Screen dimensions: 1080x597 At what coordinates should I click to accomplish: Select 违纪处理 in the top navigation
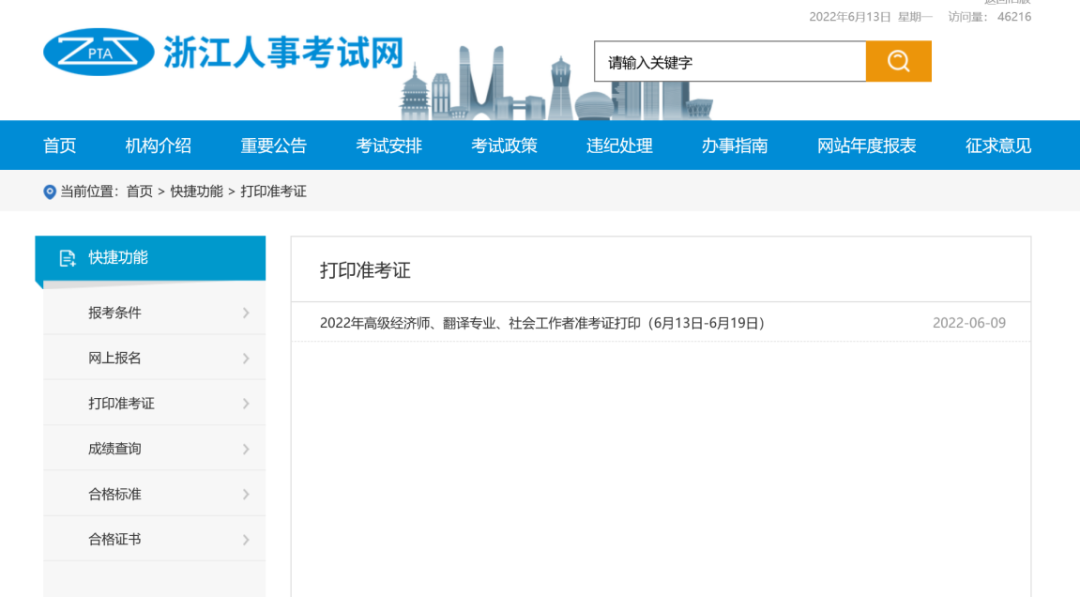click(x=619, y=146)
